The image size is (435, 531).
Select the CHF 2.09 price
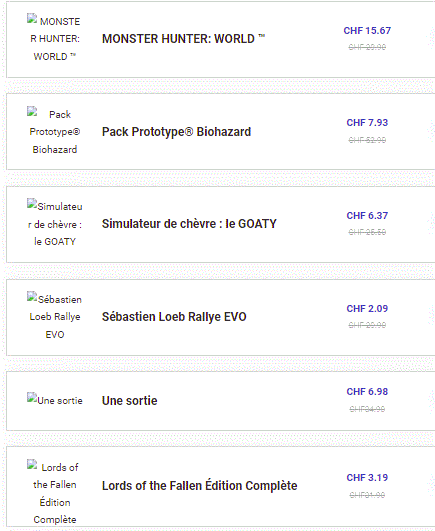pos(367,309)
